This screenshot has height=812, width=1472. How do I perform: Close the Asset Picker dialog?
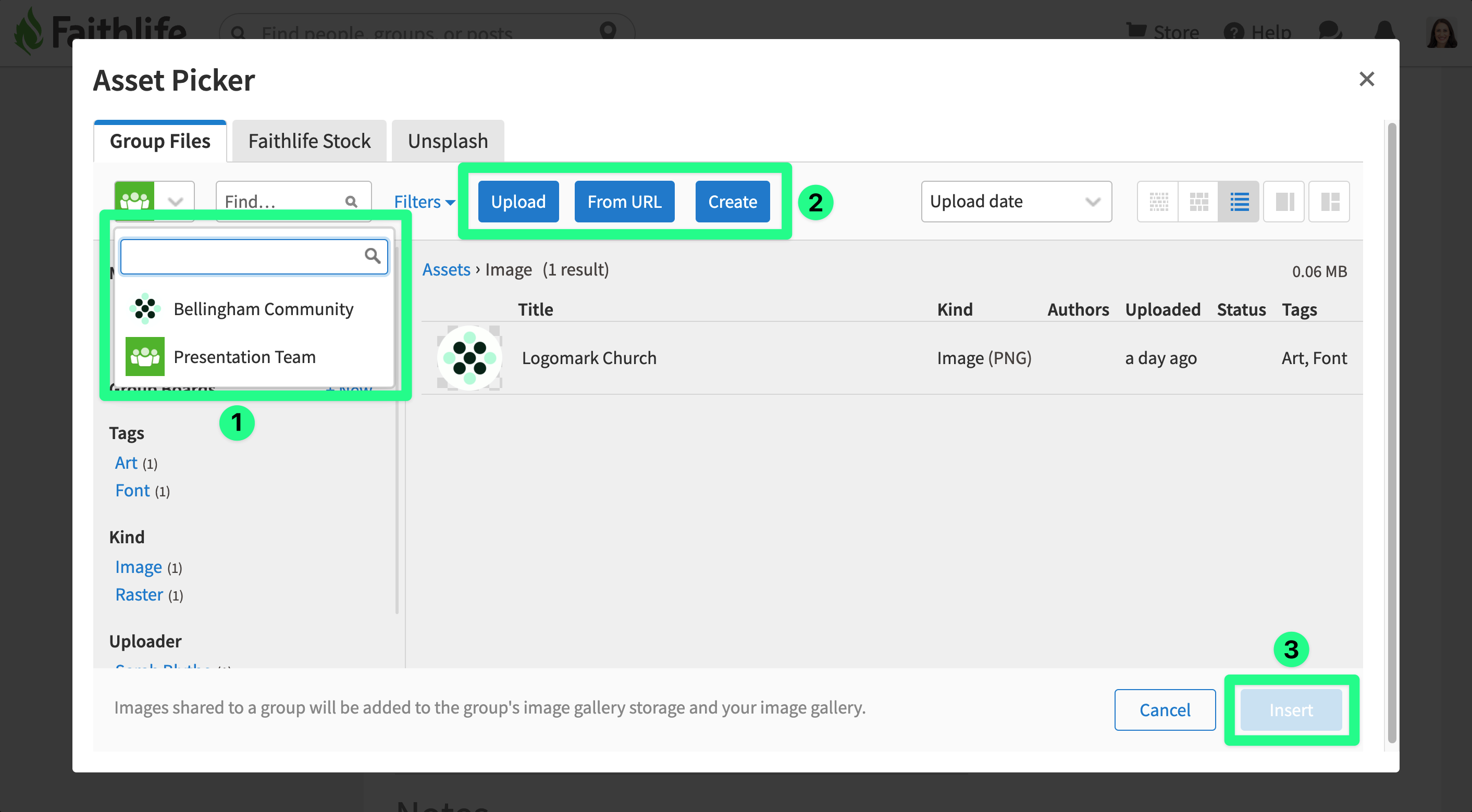coord(1366,79)
